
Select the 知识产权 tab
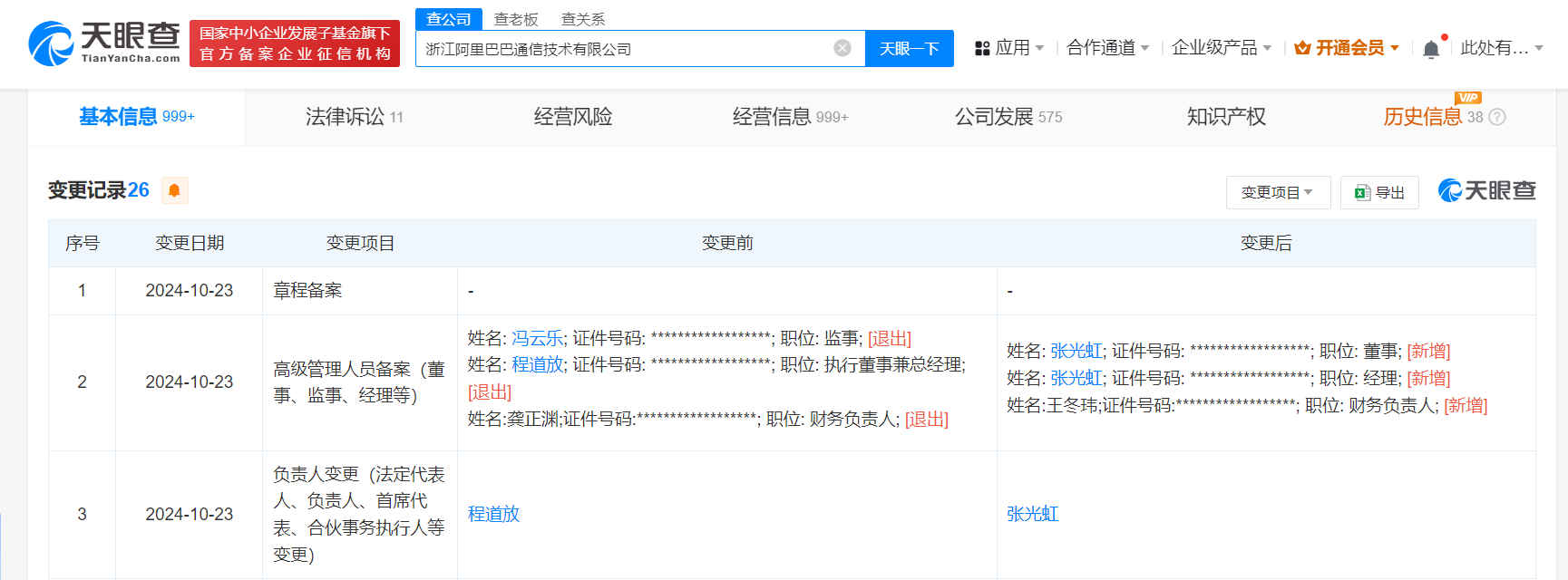[x=1226, y=117]
